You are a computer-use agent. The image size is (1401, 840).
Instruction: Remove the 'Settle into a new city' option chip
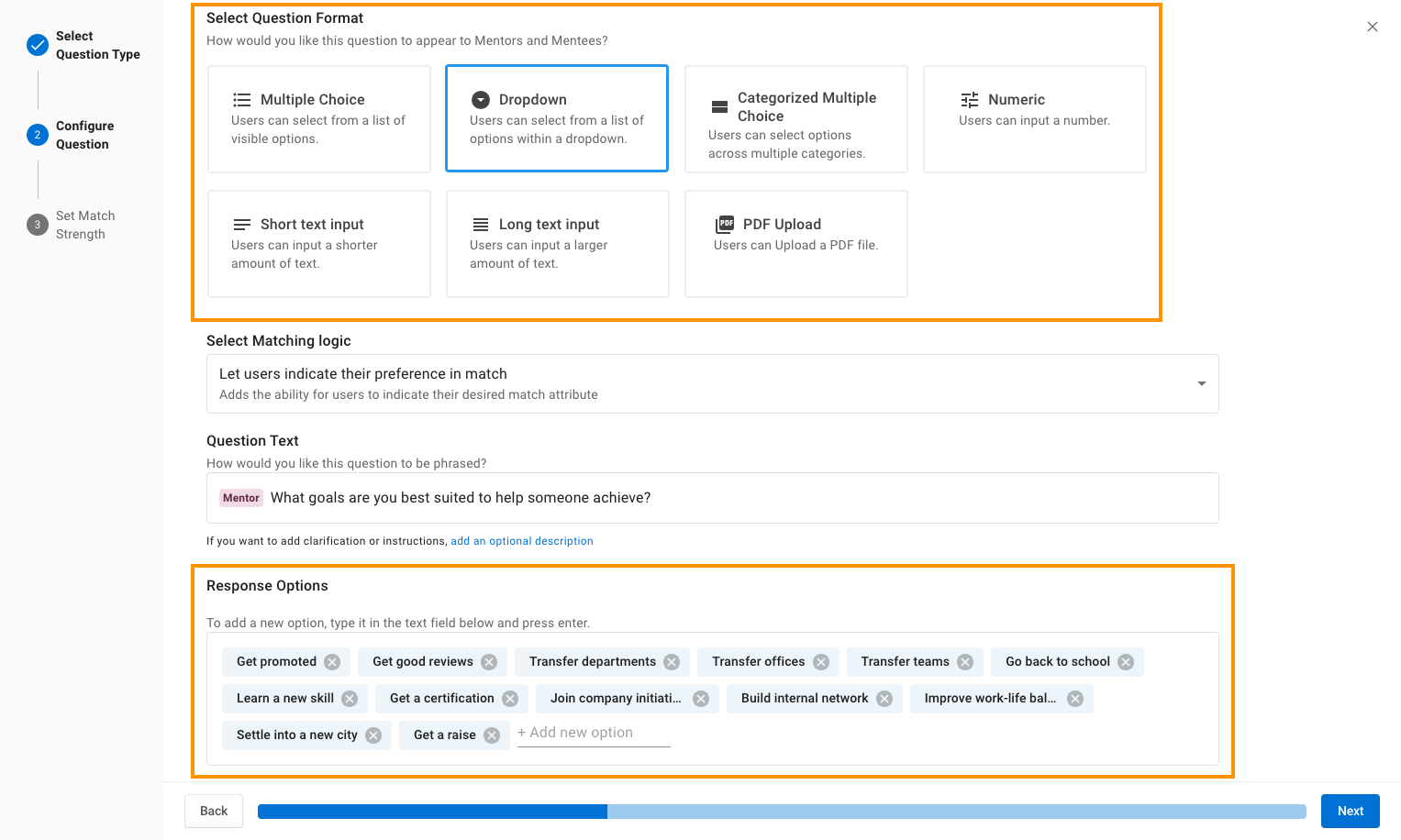point(373,735)
